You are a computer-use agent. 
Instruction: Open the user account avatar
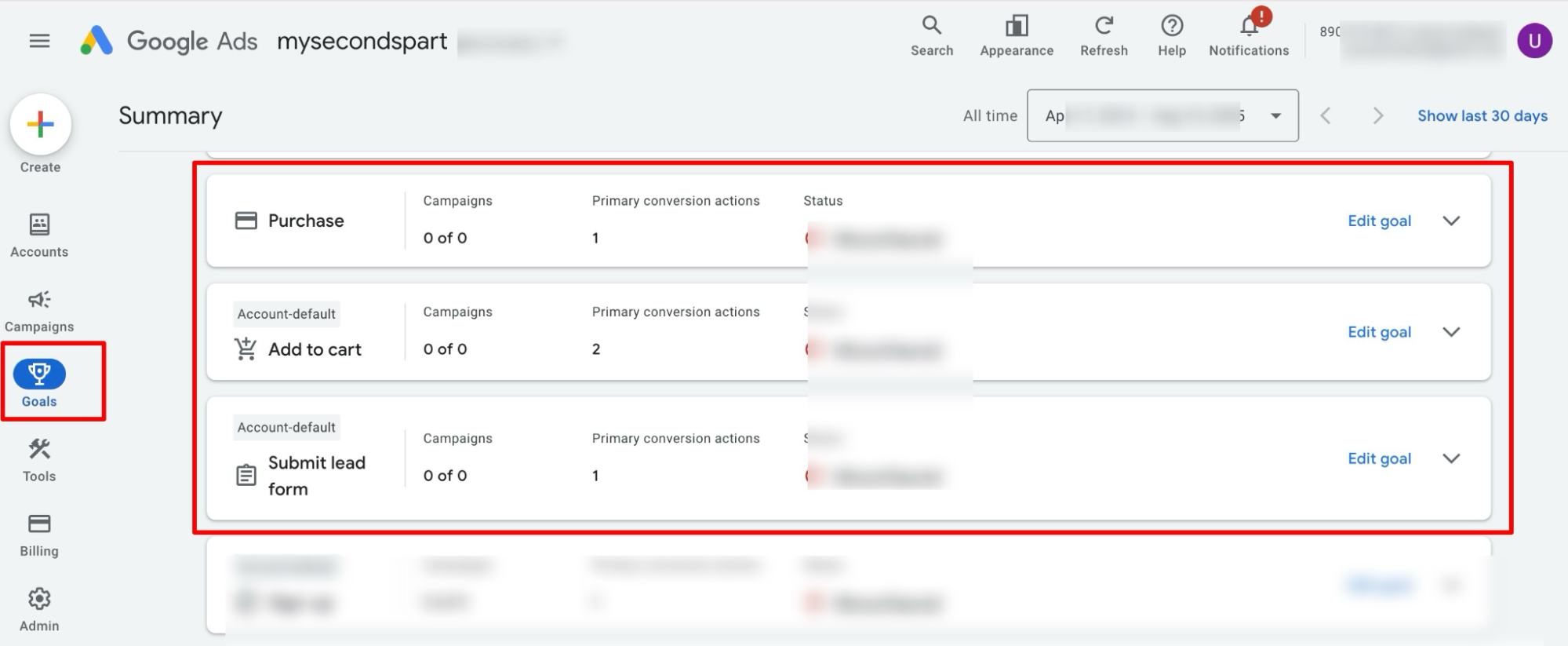tap(1534, 41)
